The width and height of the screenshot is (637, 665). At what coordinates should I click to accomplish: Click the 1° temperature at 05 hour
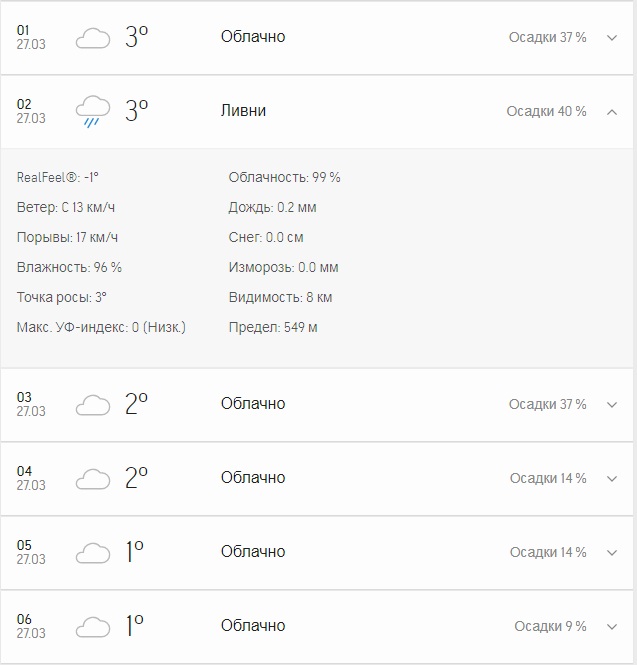(135, 552)
